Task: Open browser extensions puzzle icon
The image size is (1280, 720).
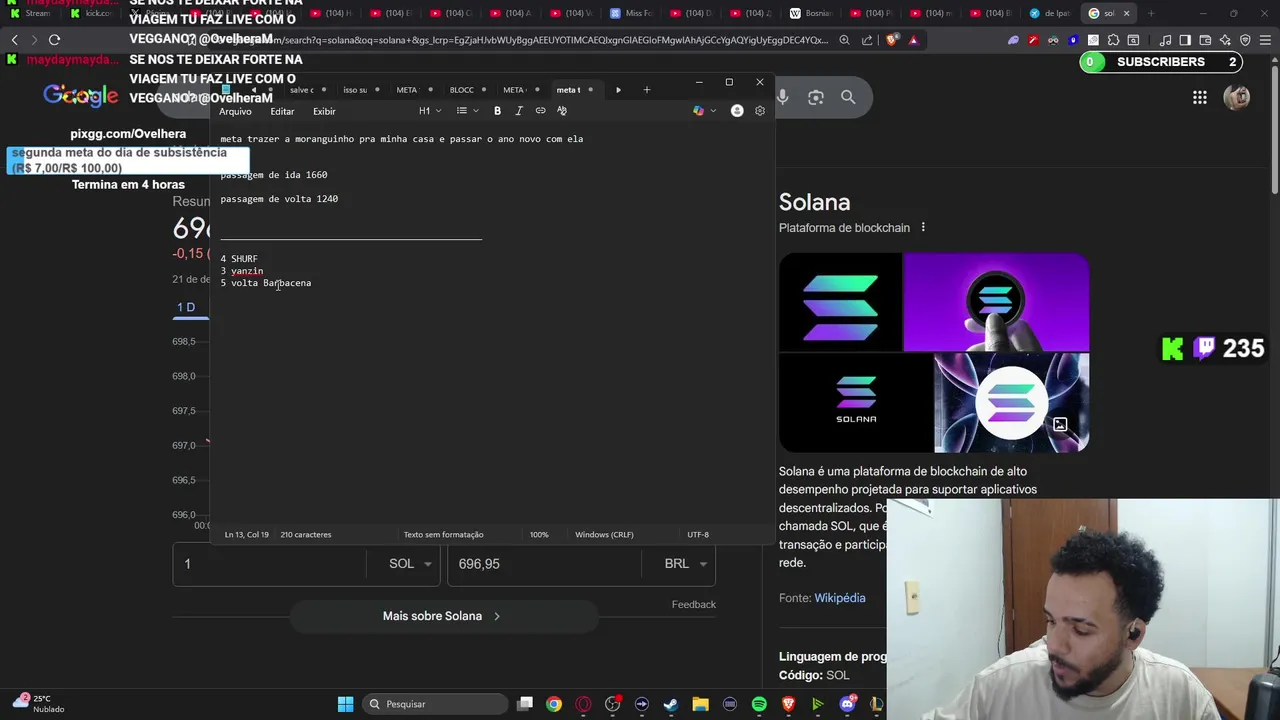Action: coord(1113,40)
